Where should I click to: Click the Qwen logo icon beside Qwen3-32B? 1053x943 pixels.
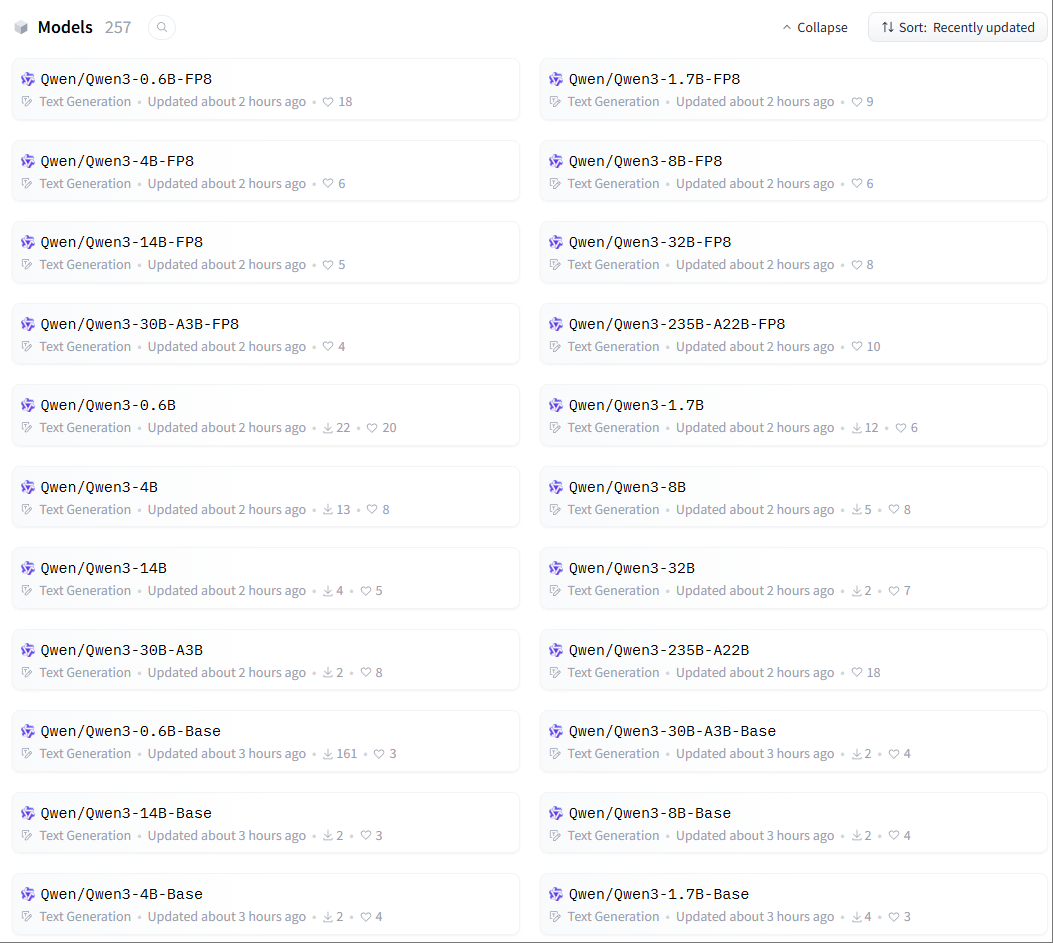pos(556,569)
